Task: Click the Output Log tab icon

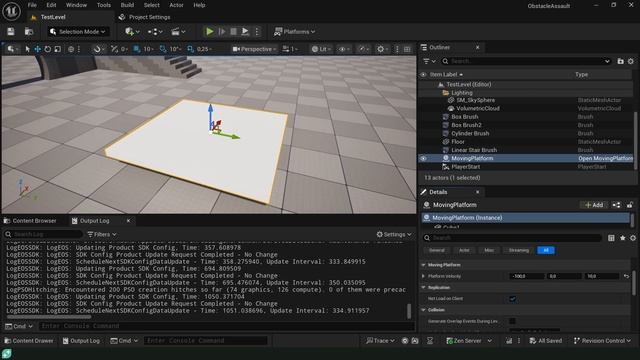Action: (x=74, y=221)
